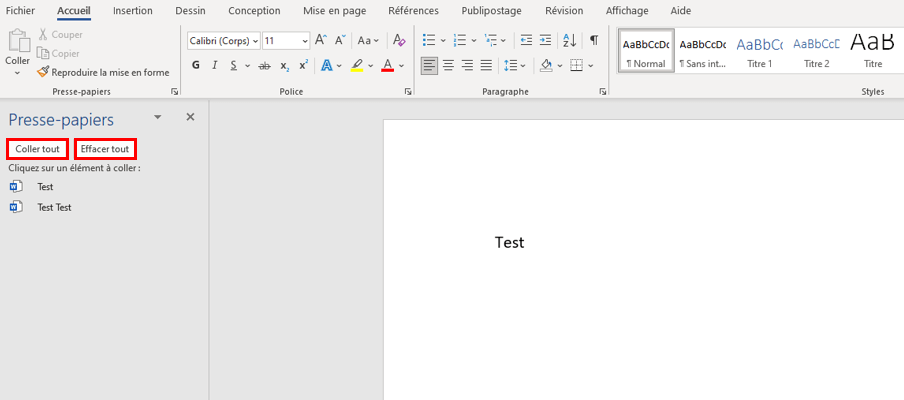This screenshot has width=904, height=400.
Task: Open the Calibri (Corps) font dropdown
Action: 255,41
